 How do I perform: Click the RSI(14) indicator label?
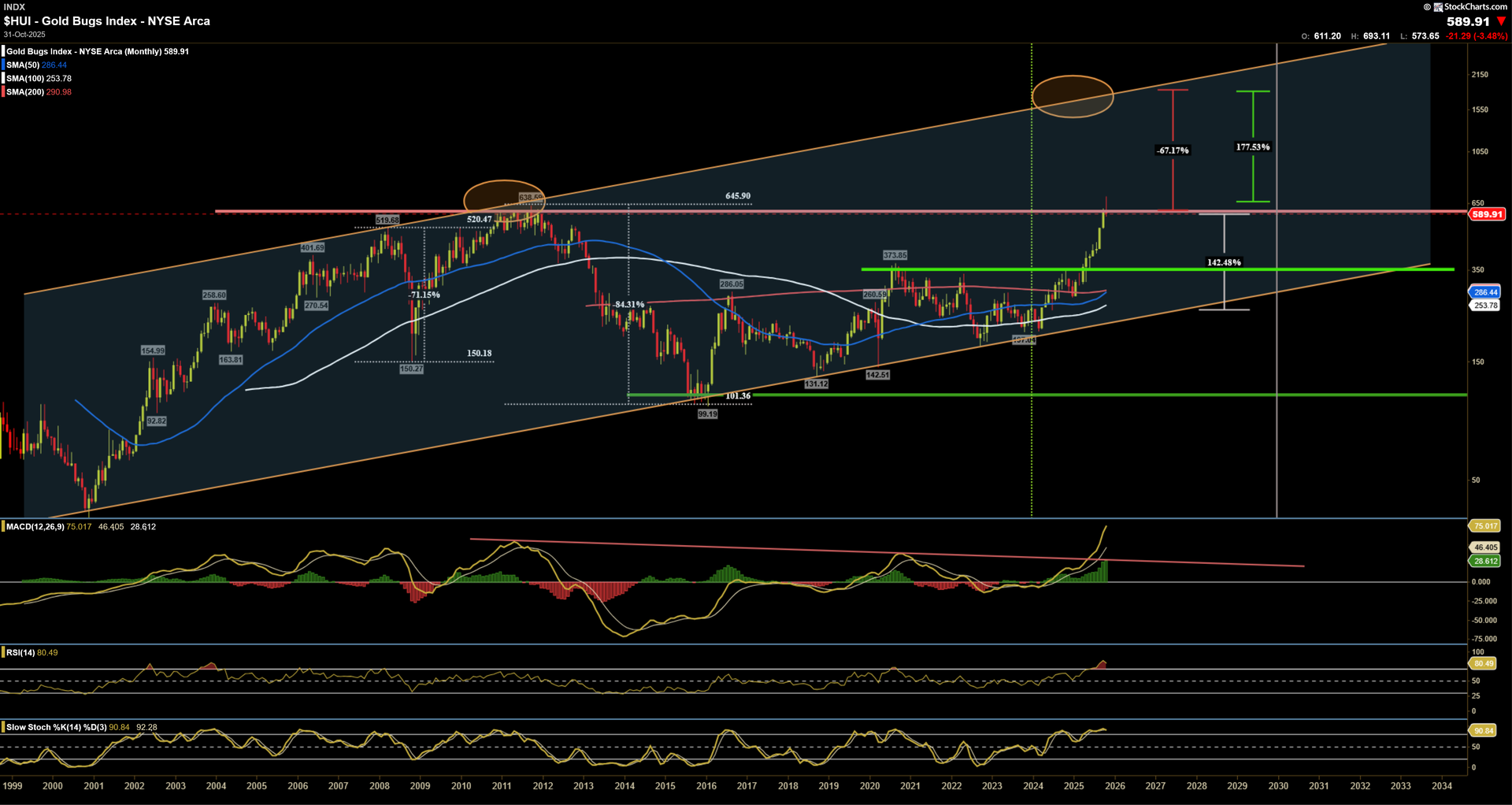tap(20, 652)
